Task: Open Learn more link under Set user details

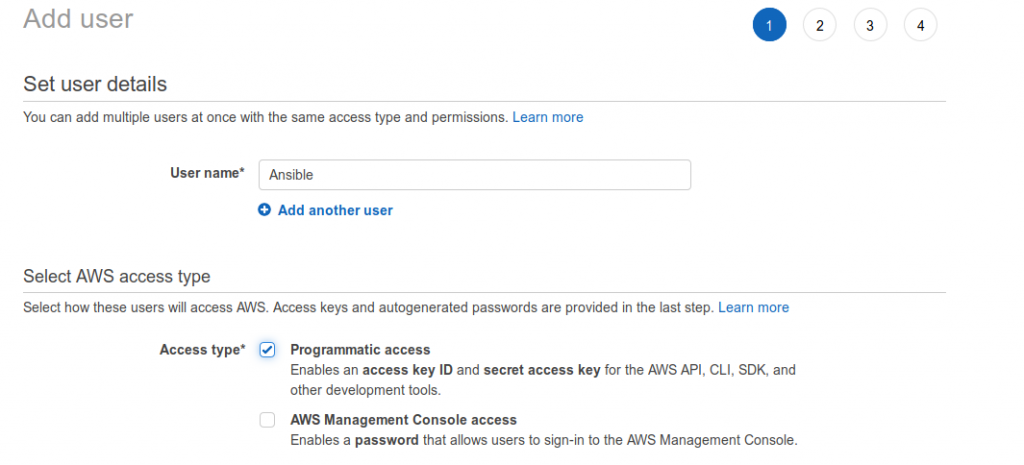Action: click(x=548, y=118)
